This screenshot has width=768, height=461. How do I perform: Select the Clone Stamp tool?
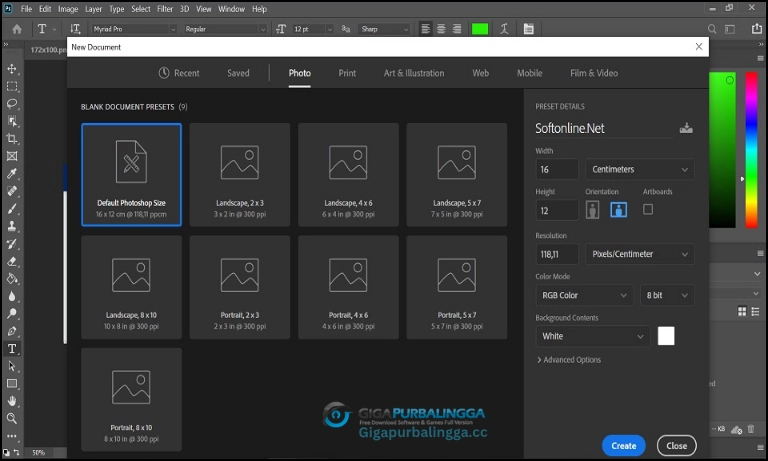[12, 226]
